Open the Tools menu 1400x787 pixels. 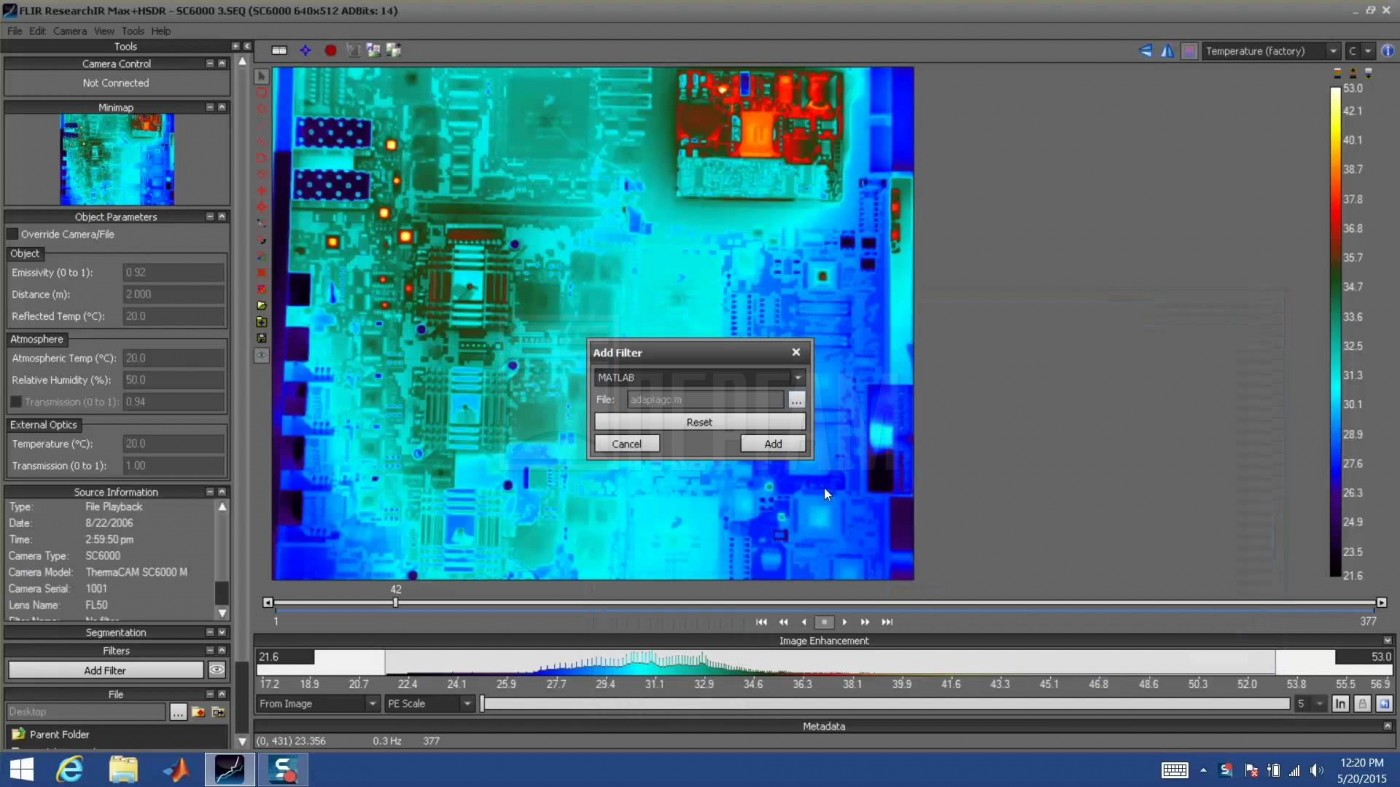pyautogui.click(x=133, y=31)
